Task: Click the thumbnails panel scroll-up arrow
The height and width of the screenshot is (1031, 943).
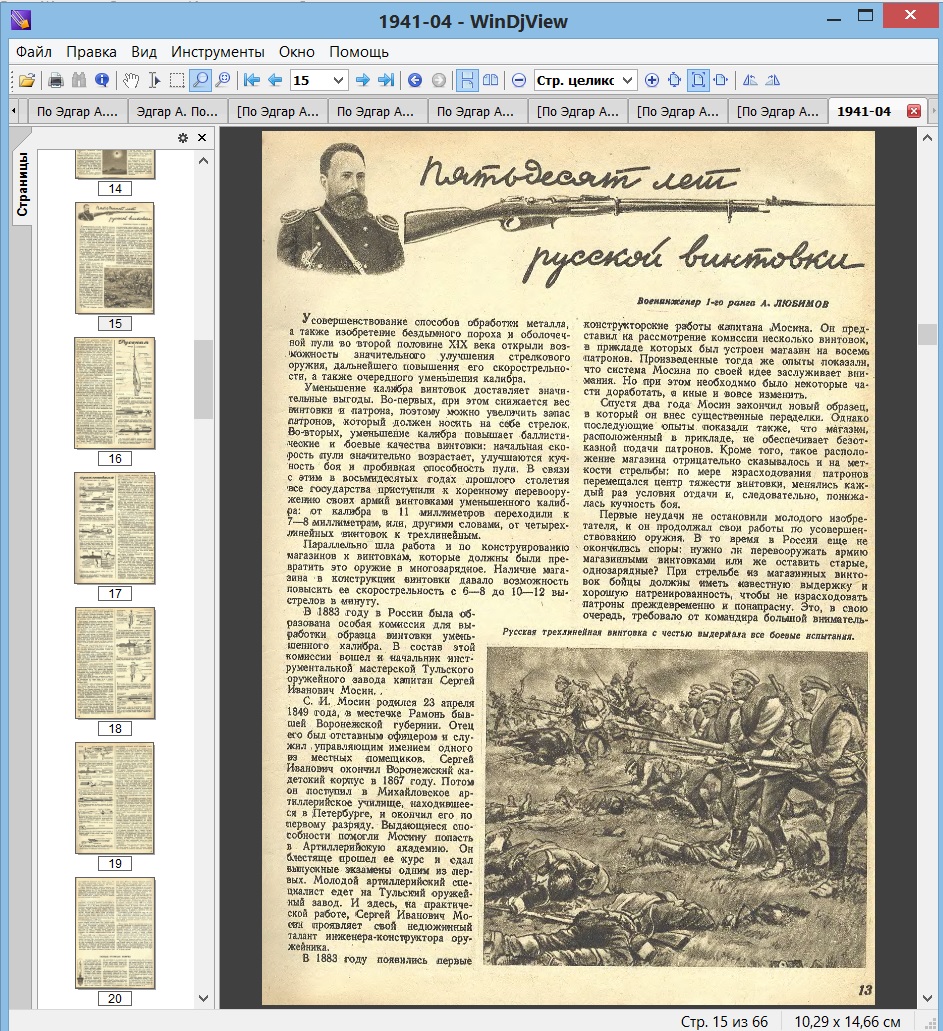Action: pyautogui.click(x=203, y=160)
